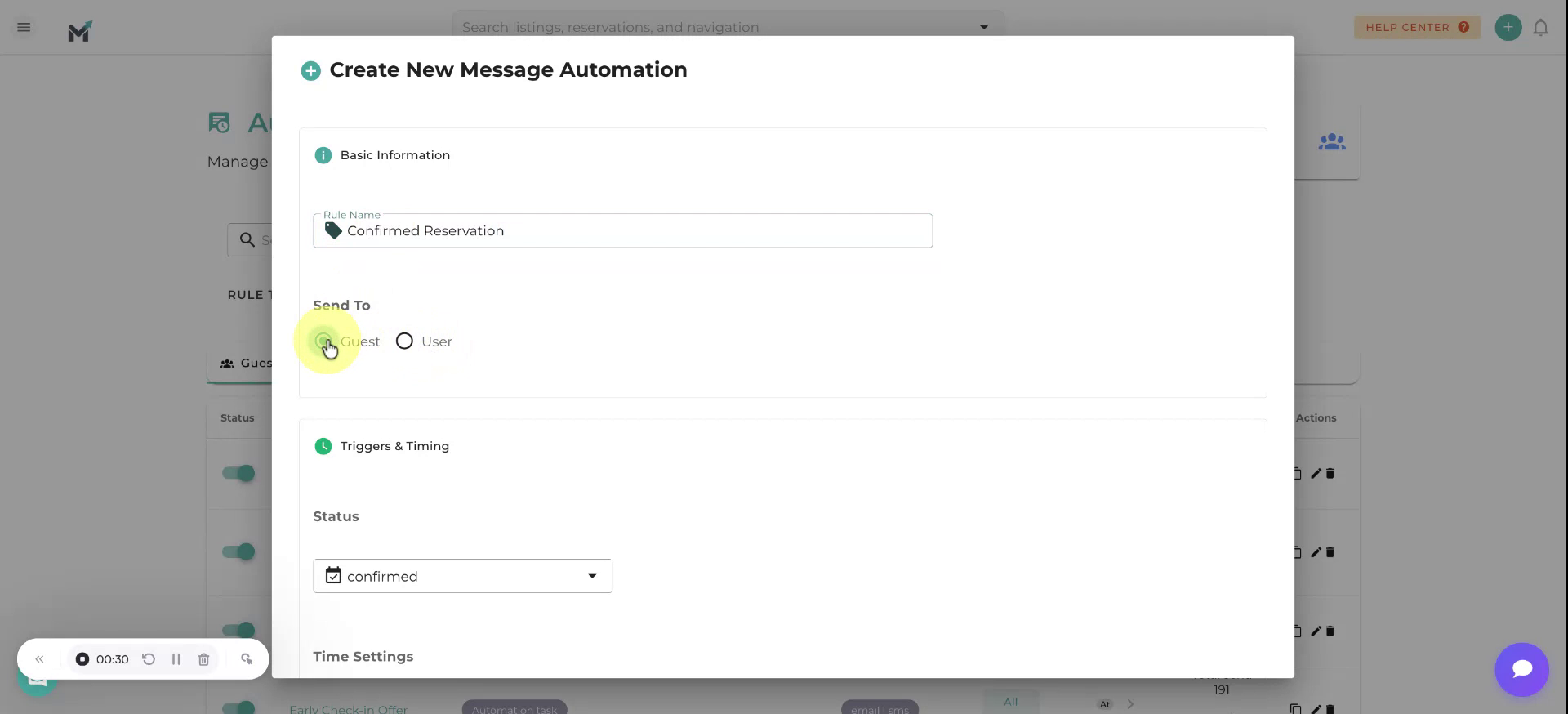Click the Rule Name input field
This screenshot has width=1568, height=714.
pyautogui.click(x=622, y=230)
